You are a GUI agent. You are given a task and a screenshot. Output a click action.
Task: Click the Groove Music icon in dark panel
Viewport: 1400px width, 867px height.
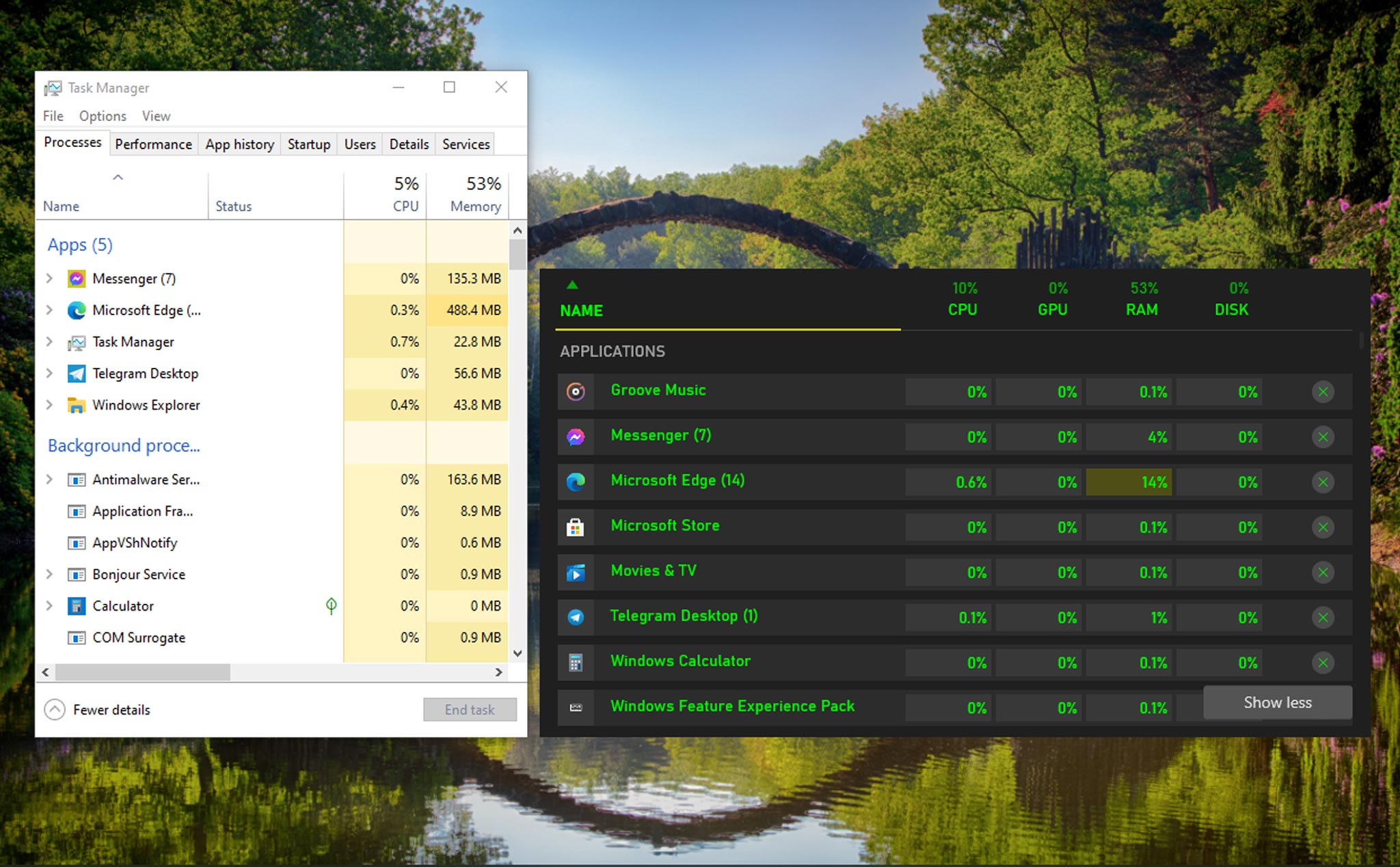(x=576, y=392)
